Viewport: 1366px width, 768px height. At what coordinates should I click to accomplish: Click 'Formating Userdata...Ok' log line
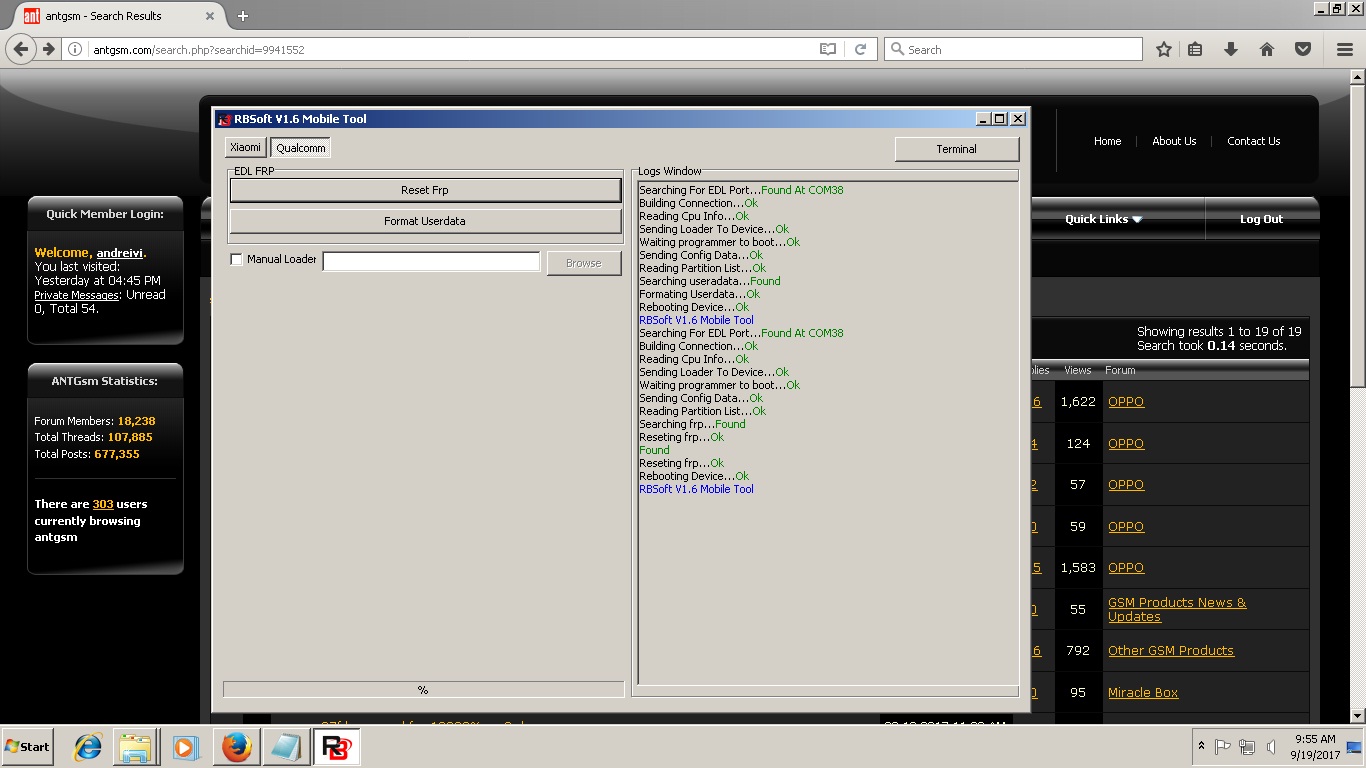pyautogui.click(x=699, y=294)
